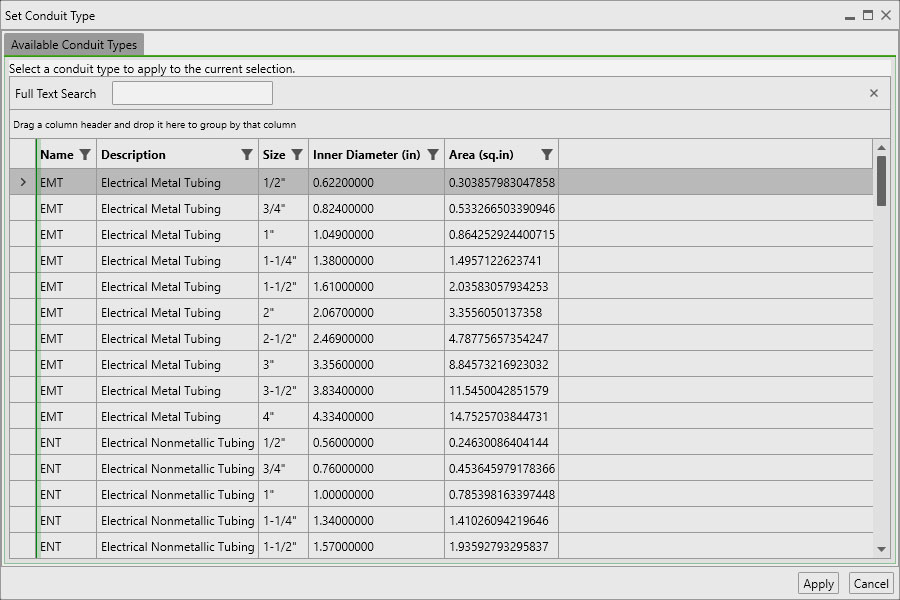Cancel the Set Conduit Type dialog
Image resolution: width=900 pixels, height=600 pixels.
click(870, 583)
